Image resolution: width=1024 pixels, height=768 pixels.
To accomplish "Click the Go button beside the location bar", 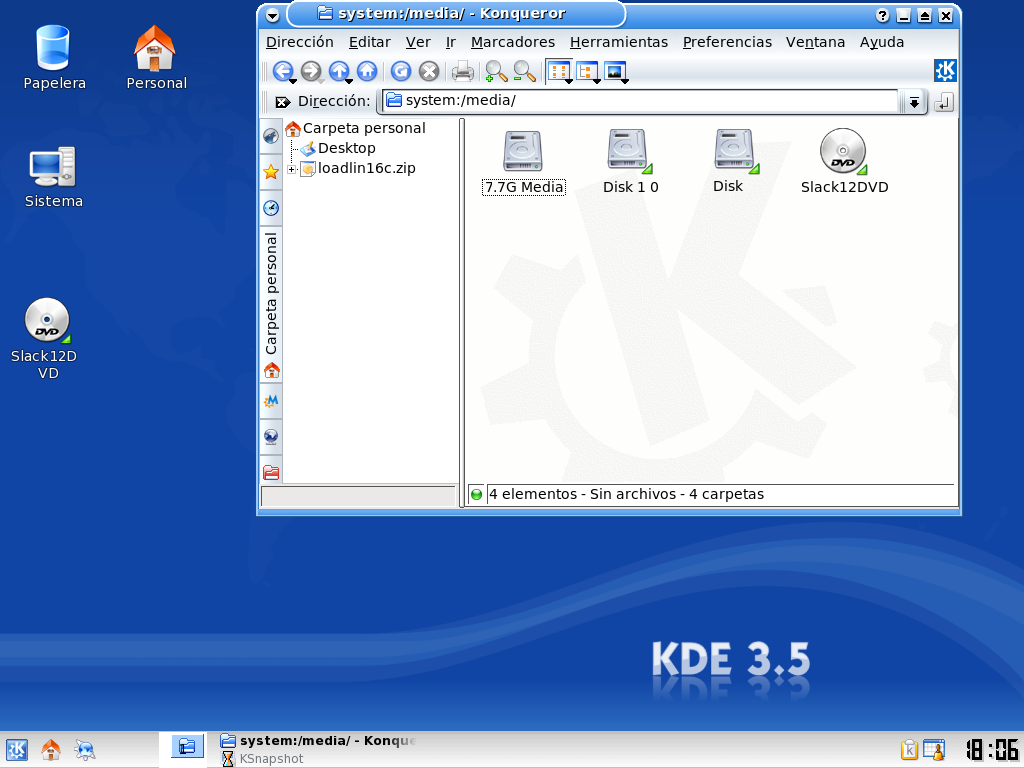I will coord(944,102).
